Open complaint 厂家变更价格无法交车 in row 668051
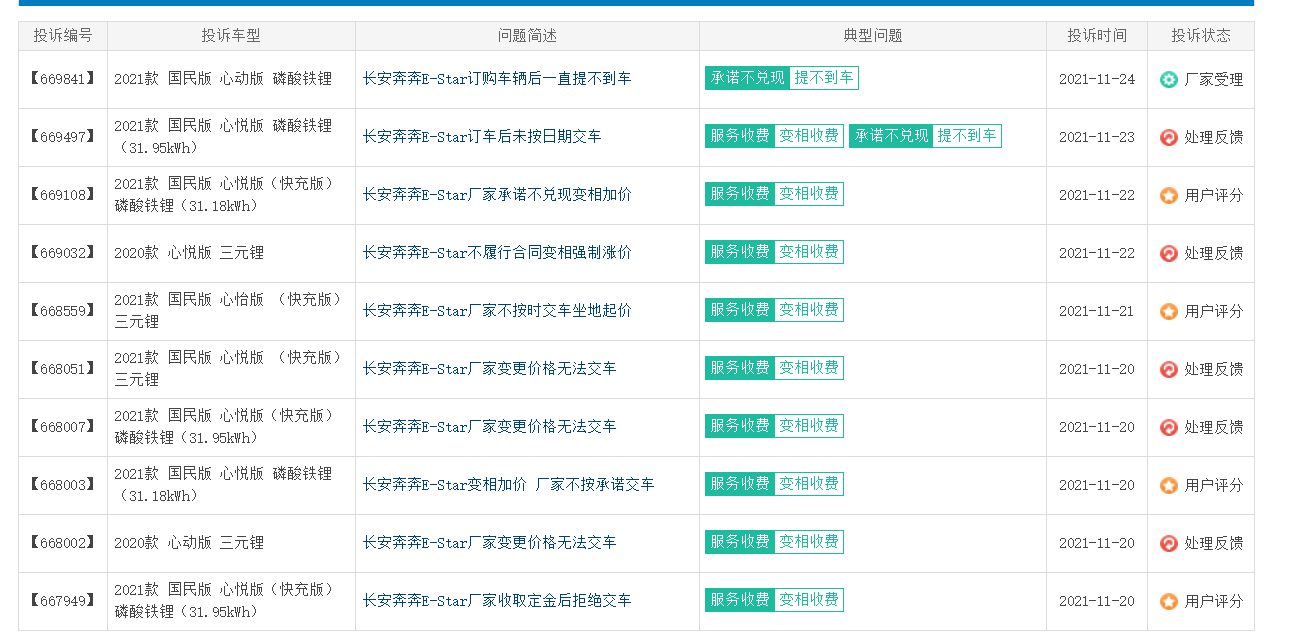This screenshot has width=1295, height=641. tap(489, 369)
